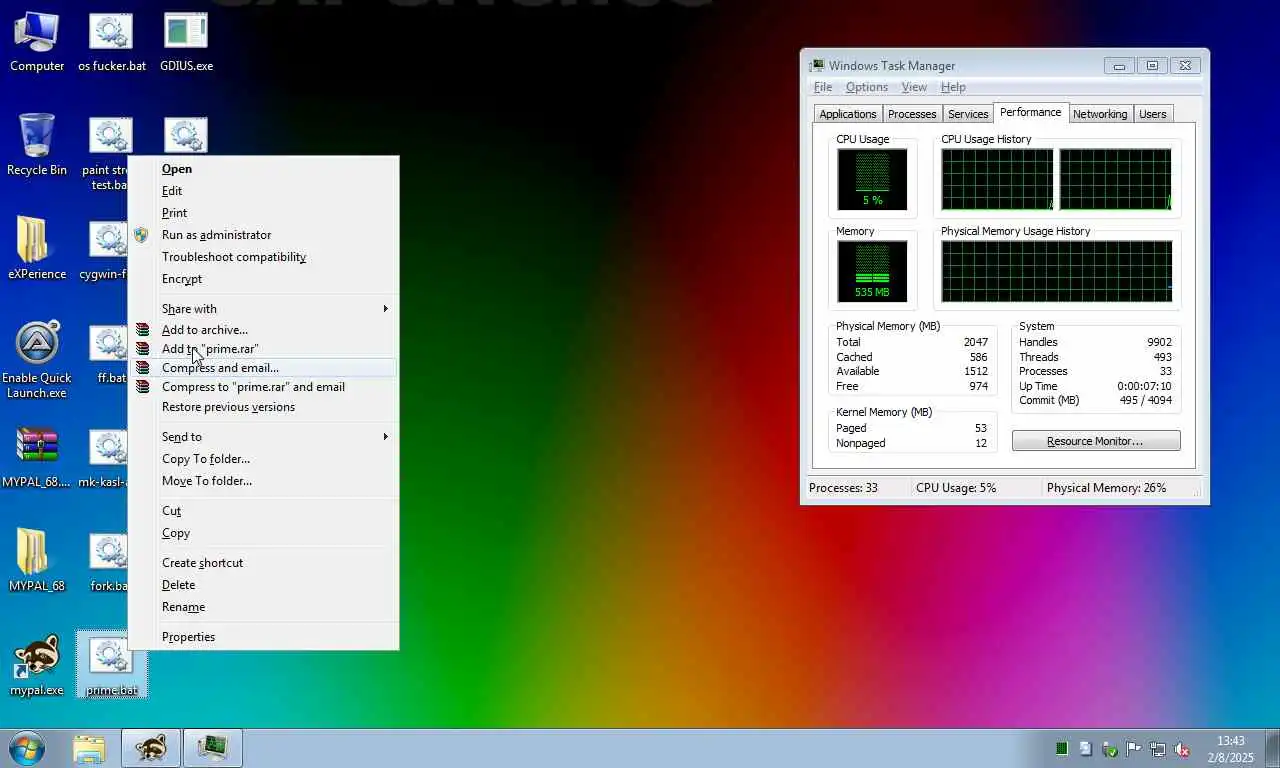Expand the Share with submenu
1280x768 pixels.
coord(264,309)
